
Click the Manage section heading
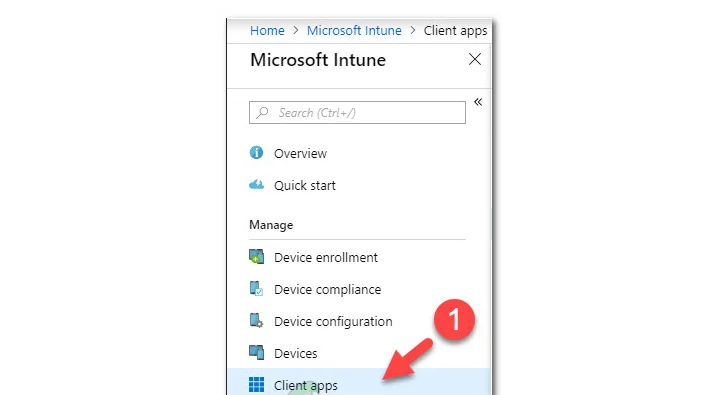[x=271, y=225]
